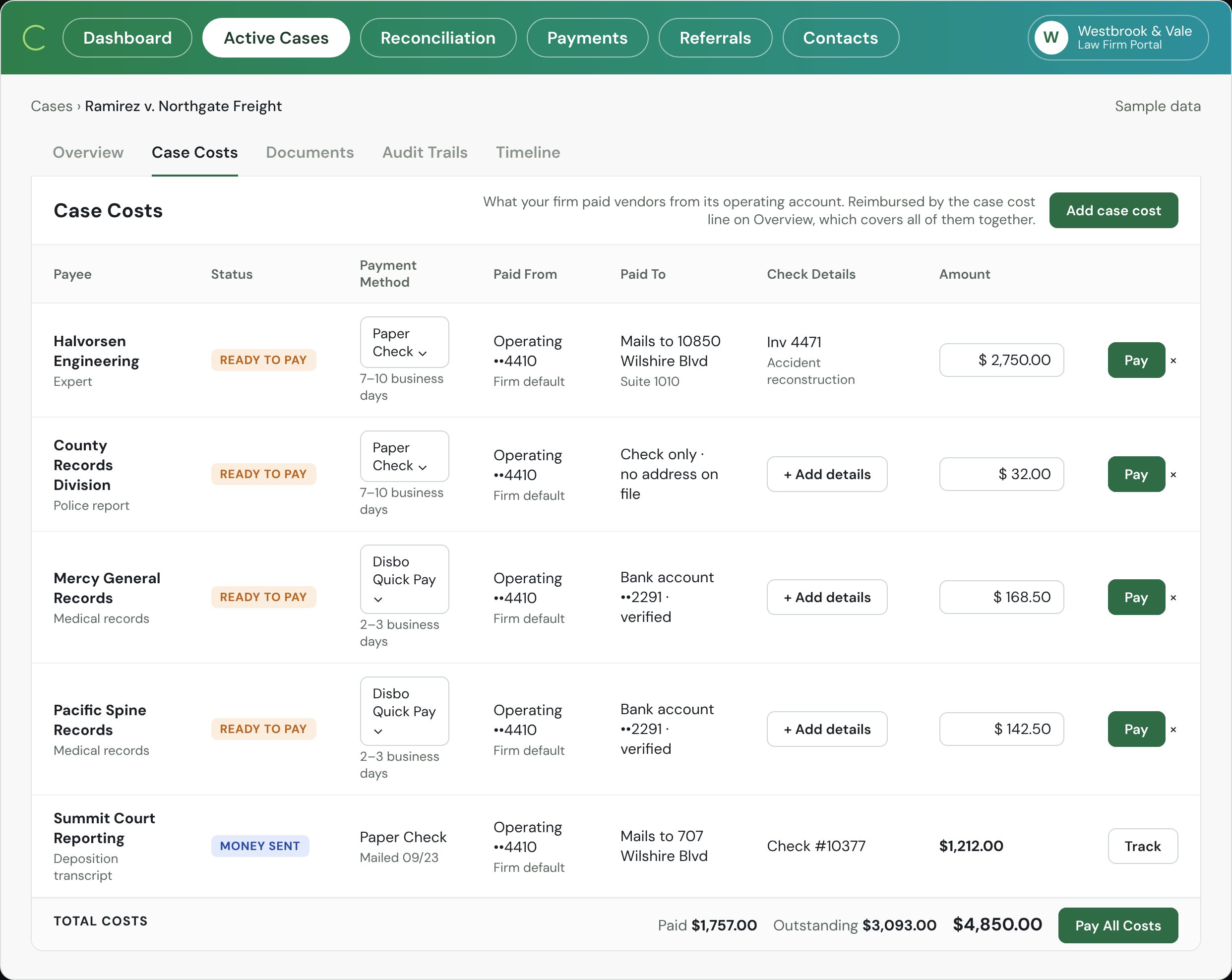Remove the Pacific Spine Records row
This screenshot has height=980, width=1232.
[1173, 730]
